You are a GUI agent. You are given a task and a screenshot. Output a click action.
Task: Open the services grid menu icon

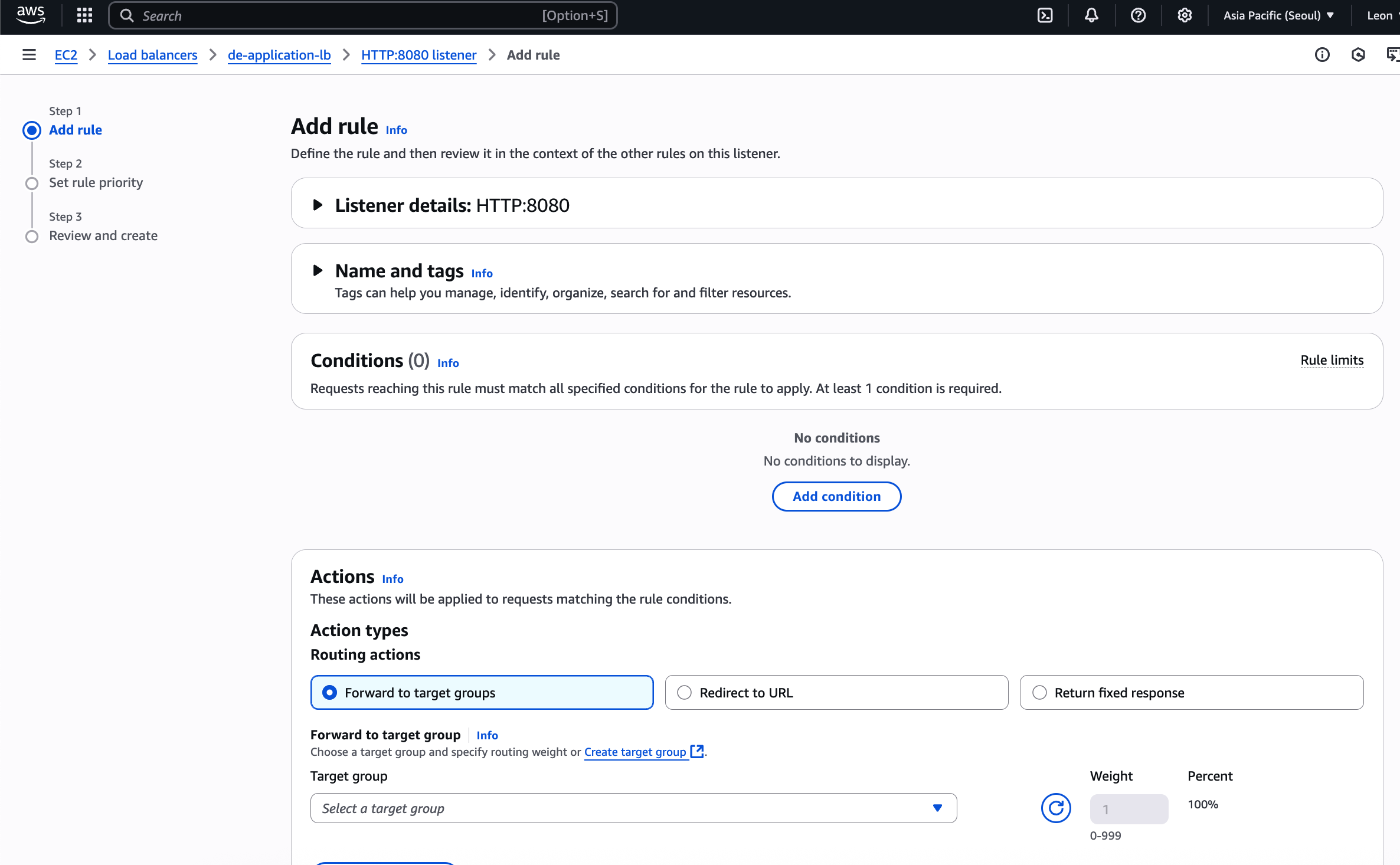84,15
